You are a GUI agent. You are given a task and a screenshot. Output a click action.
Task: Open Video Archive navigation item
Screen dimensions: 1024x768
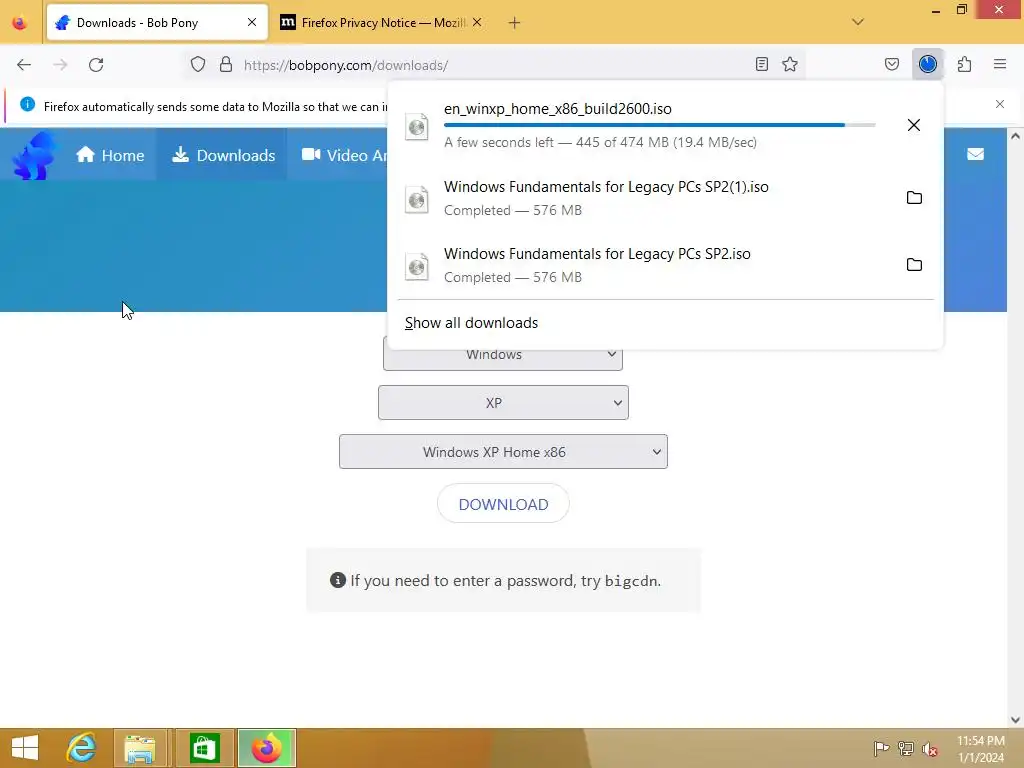tap(344, 155)
